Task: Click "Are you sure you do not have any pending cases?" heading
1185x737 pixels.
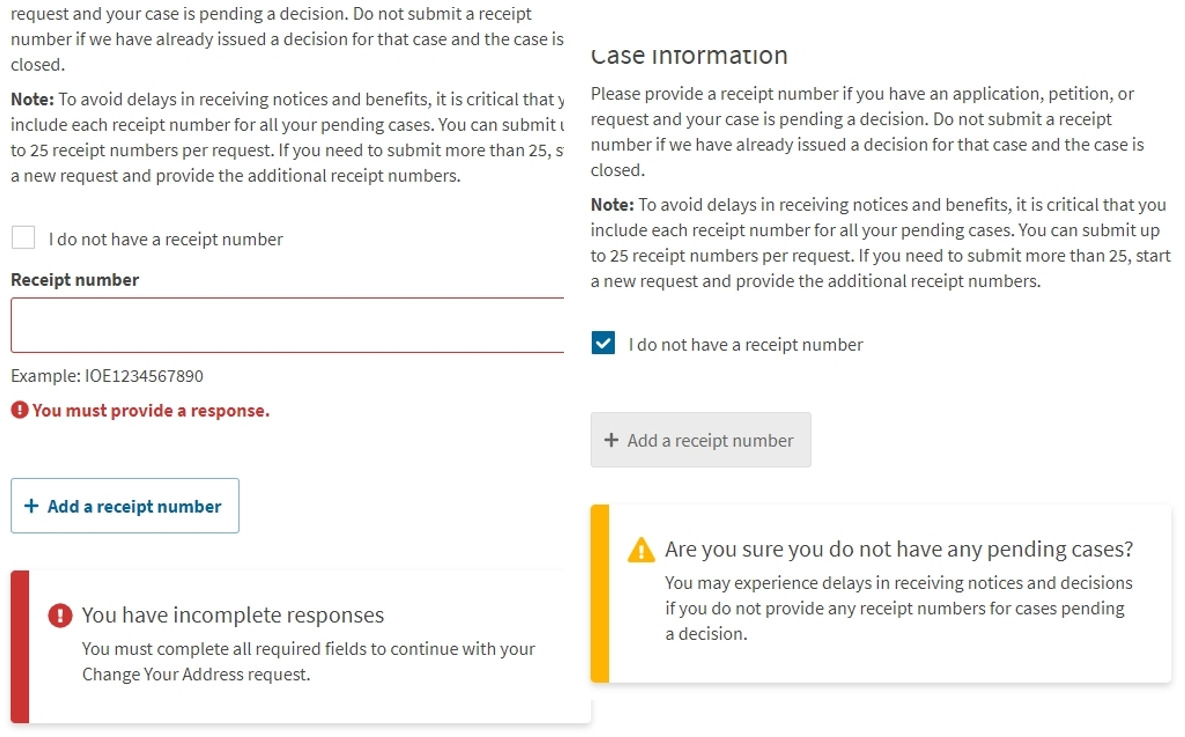Action: 899,550
